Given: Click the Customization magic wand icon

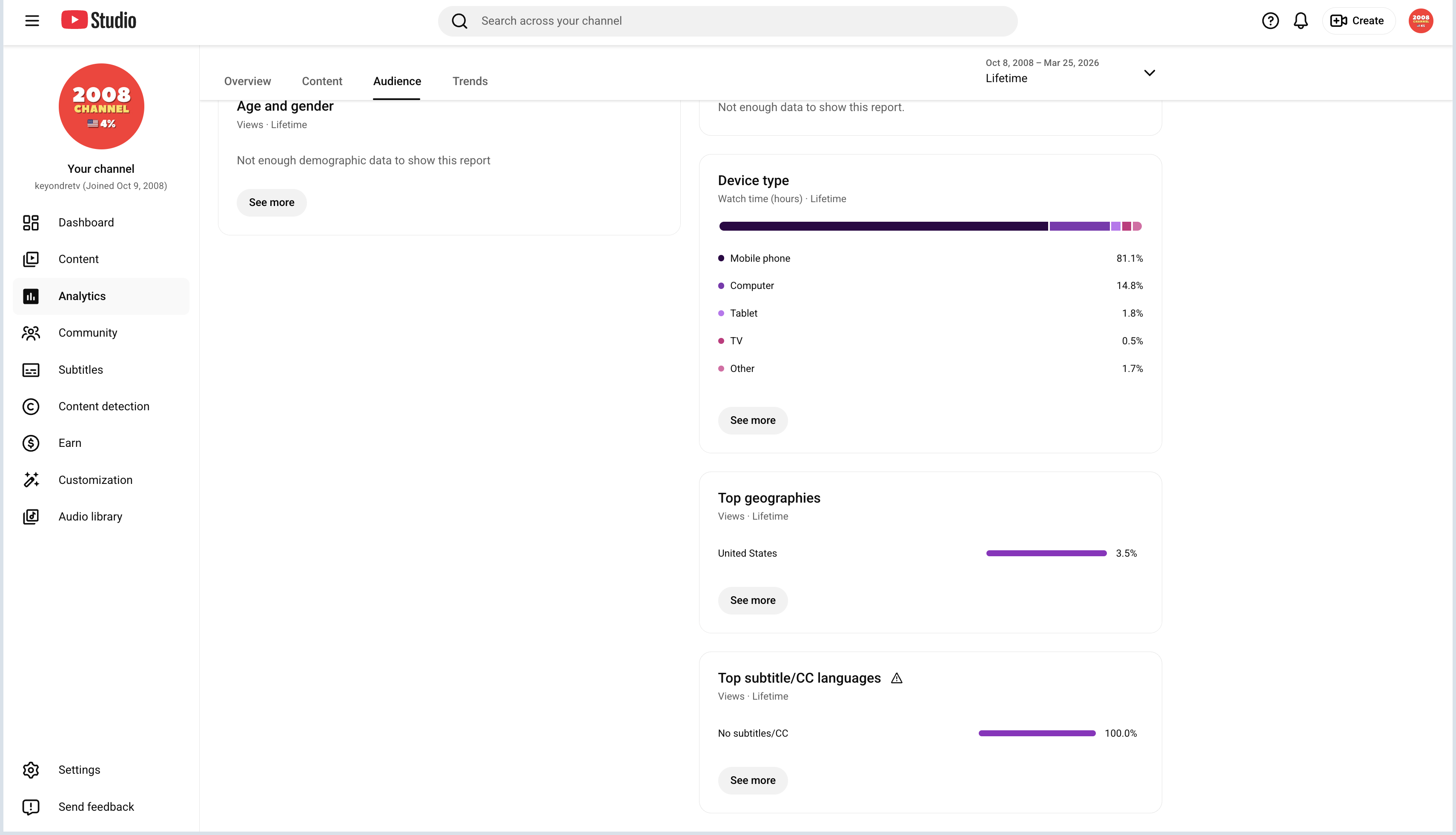Looking at the screenshot, I should click(31, 480).
